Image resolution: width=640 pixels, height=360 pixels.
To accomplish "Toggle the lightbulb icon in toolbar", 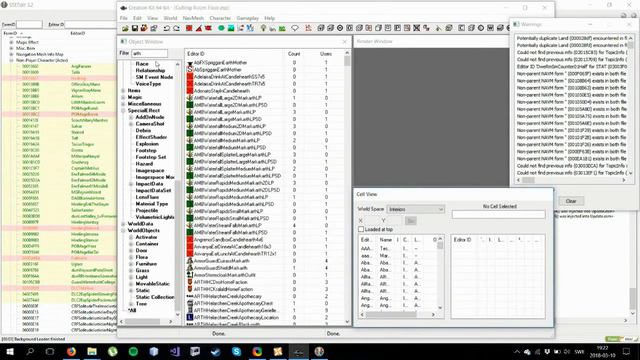I will pyautogui.click(x=263, y=28).
